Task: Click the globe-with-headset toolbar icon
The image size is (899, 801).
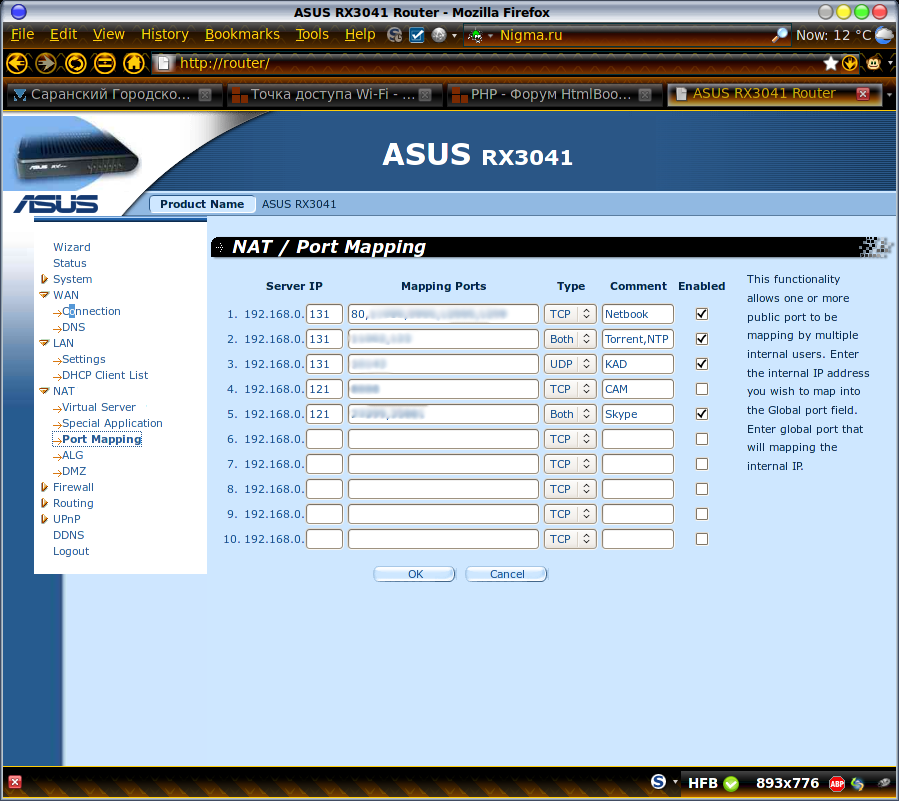Action: tap(394, 35)
